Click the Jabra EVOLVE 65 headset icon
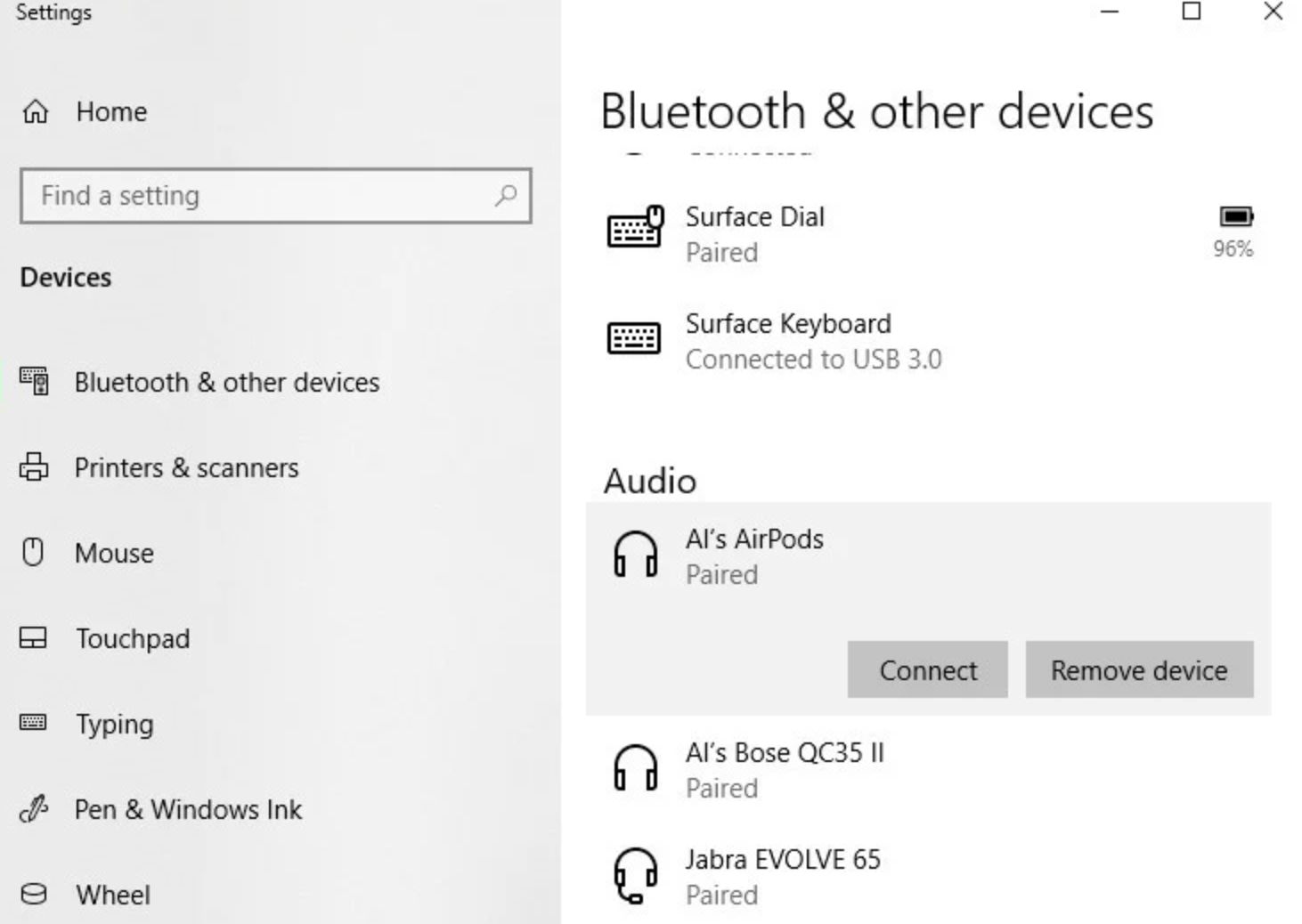Viewport: 1302px width, 924px height. click(x=635, y=875)
